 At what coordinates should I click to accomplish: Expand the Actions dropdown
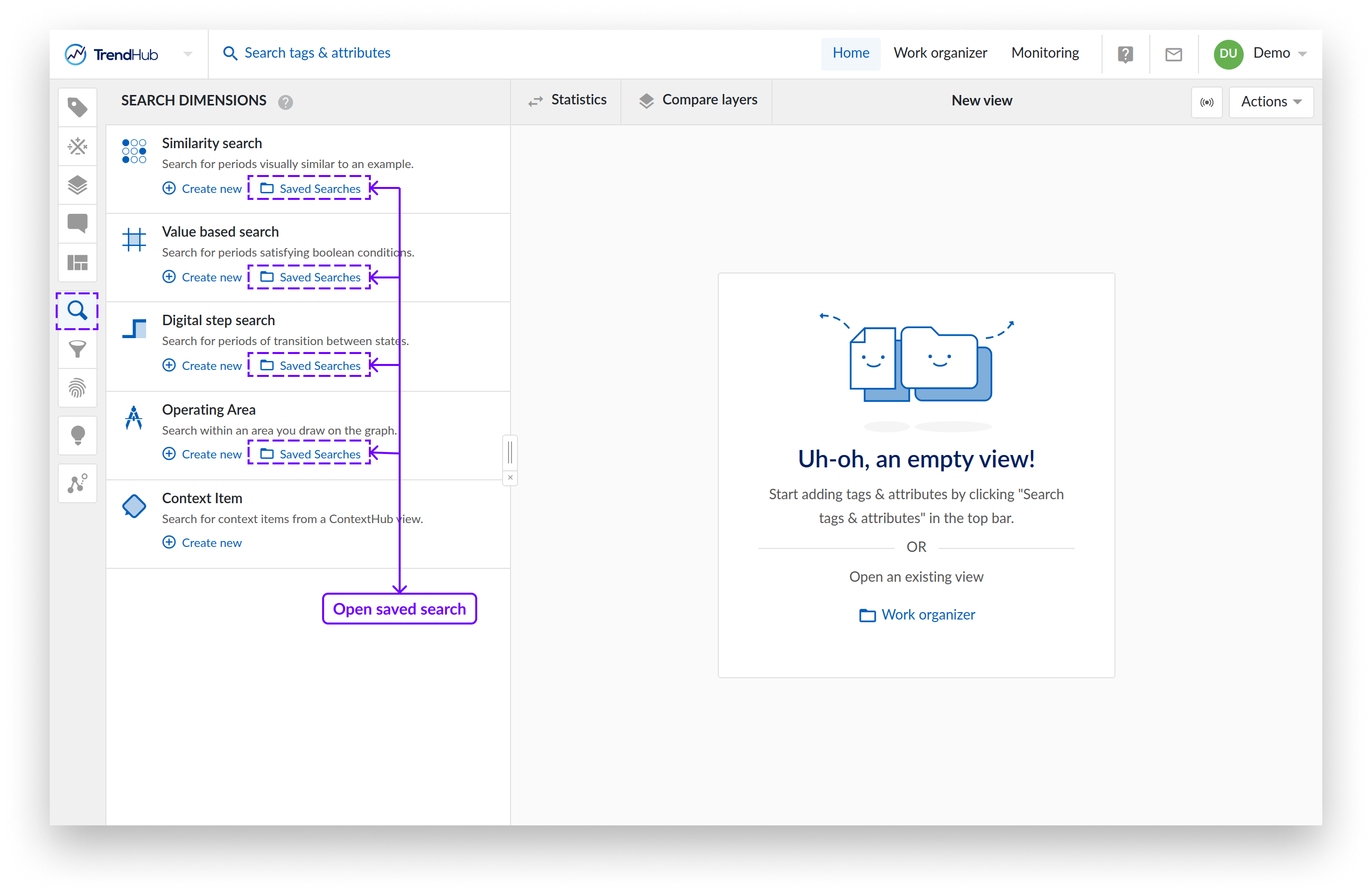pyautogui.click(x=1271, y=102)
